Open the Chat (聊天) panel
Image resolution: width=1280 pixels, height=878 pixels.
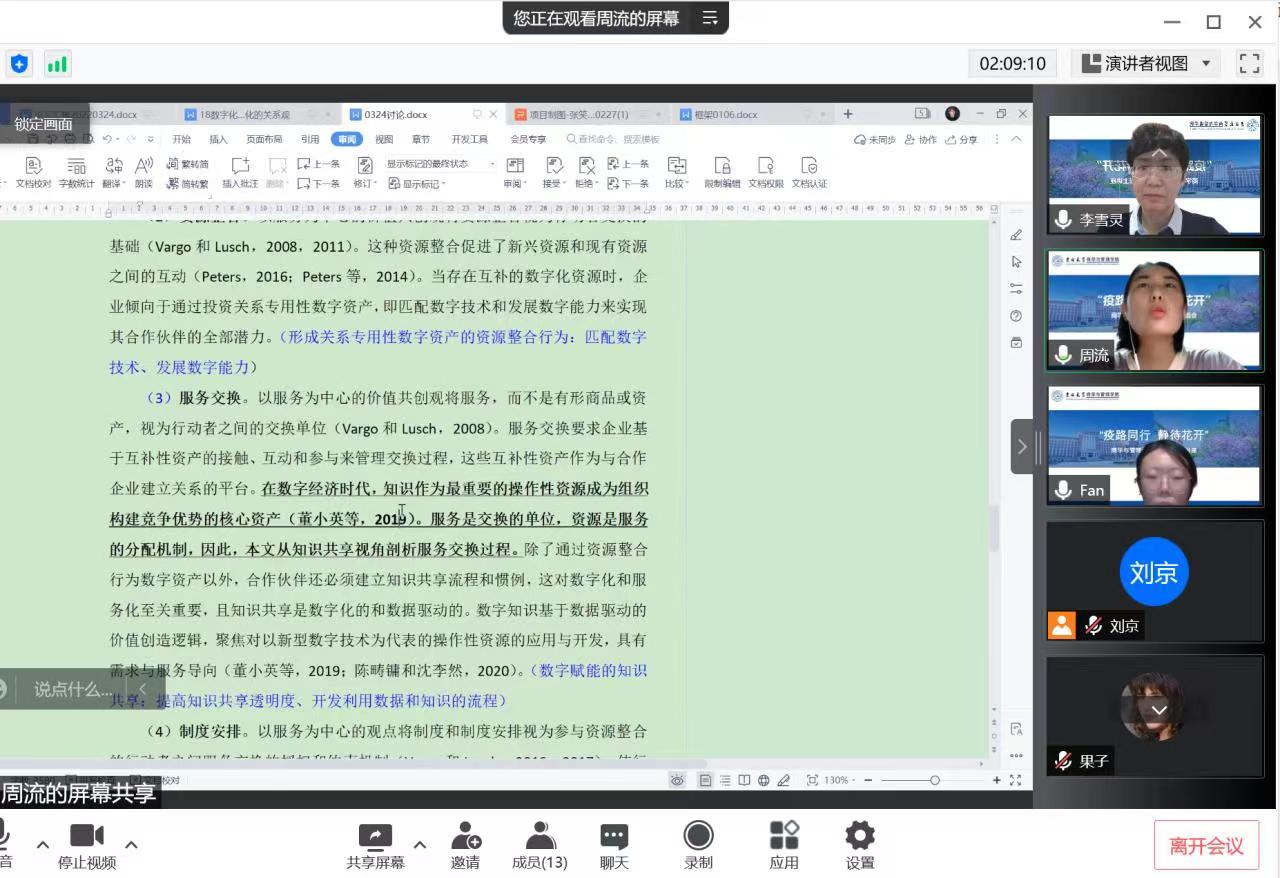[614, 837]
